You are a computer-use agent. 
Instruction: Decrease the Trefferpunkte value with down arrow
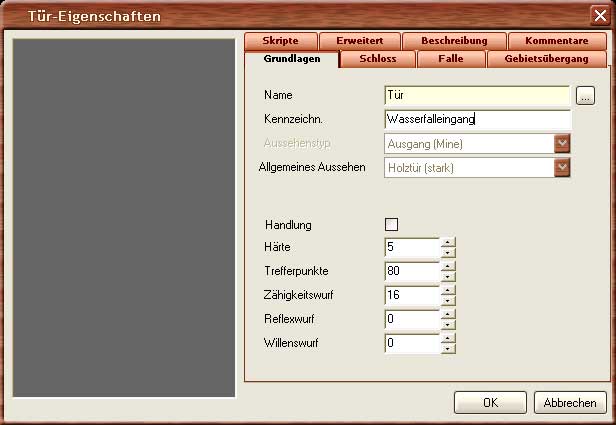[x=448, y=276]
